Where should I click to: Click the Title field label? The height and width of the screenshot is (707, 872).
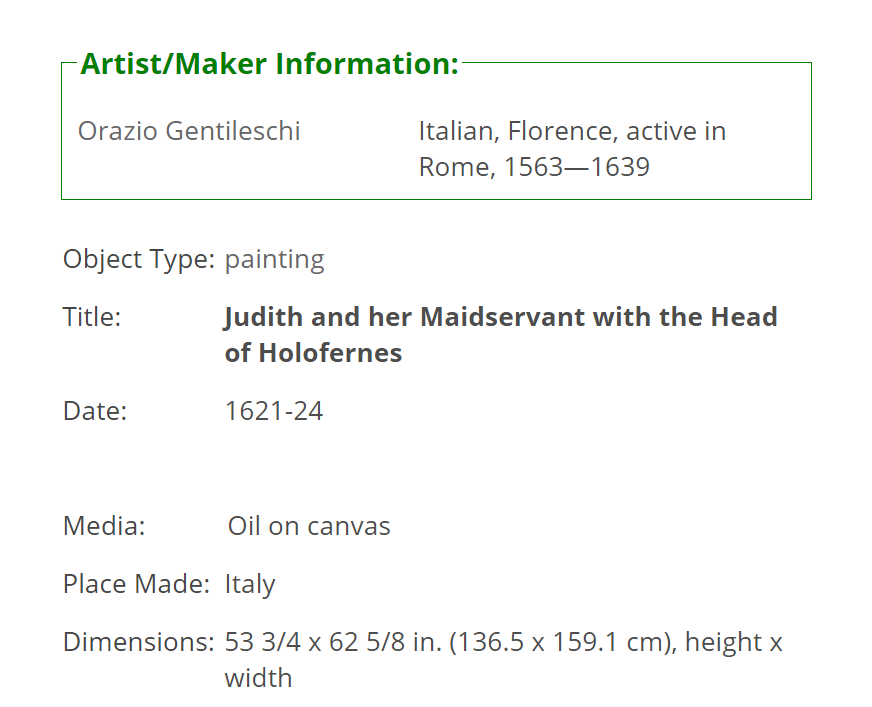pyautogui.click(x=92, y=317)
